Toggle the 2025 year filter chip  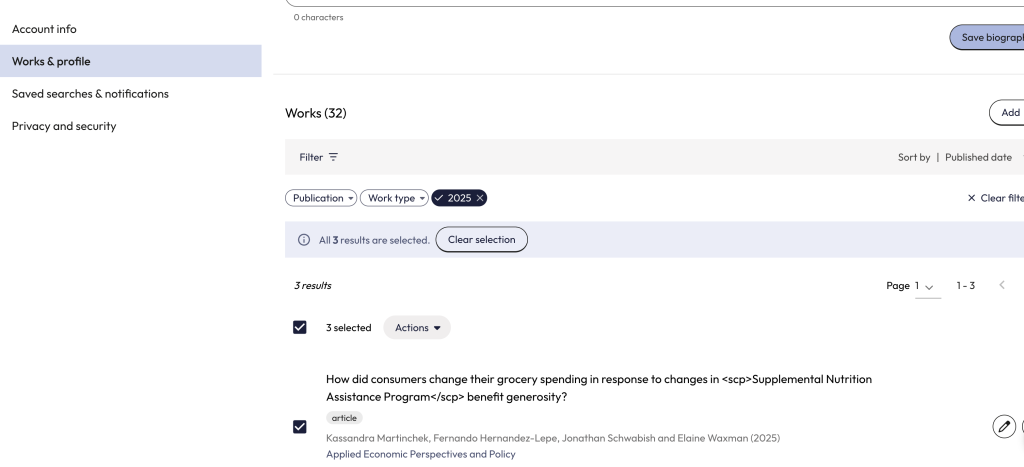click(453, 198)
